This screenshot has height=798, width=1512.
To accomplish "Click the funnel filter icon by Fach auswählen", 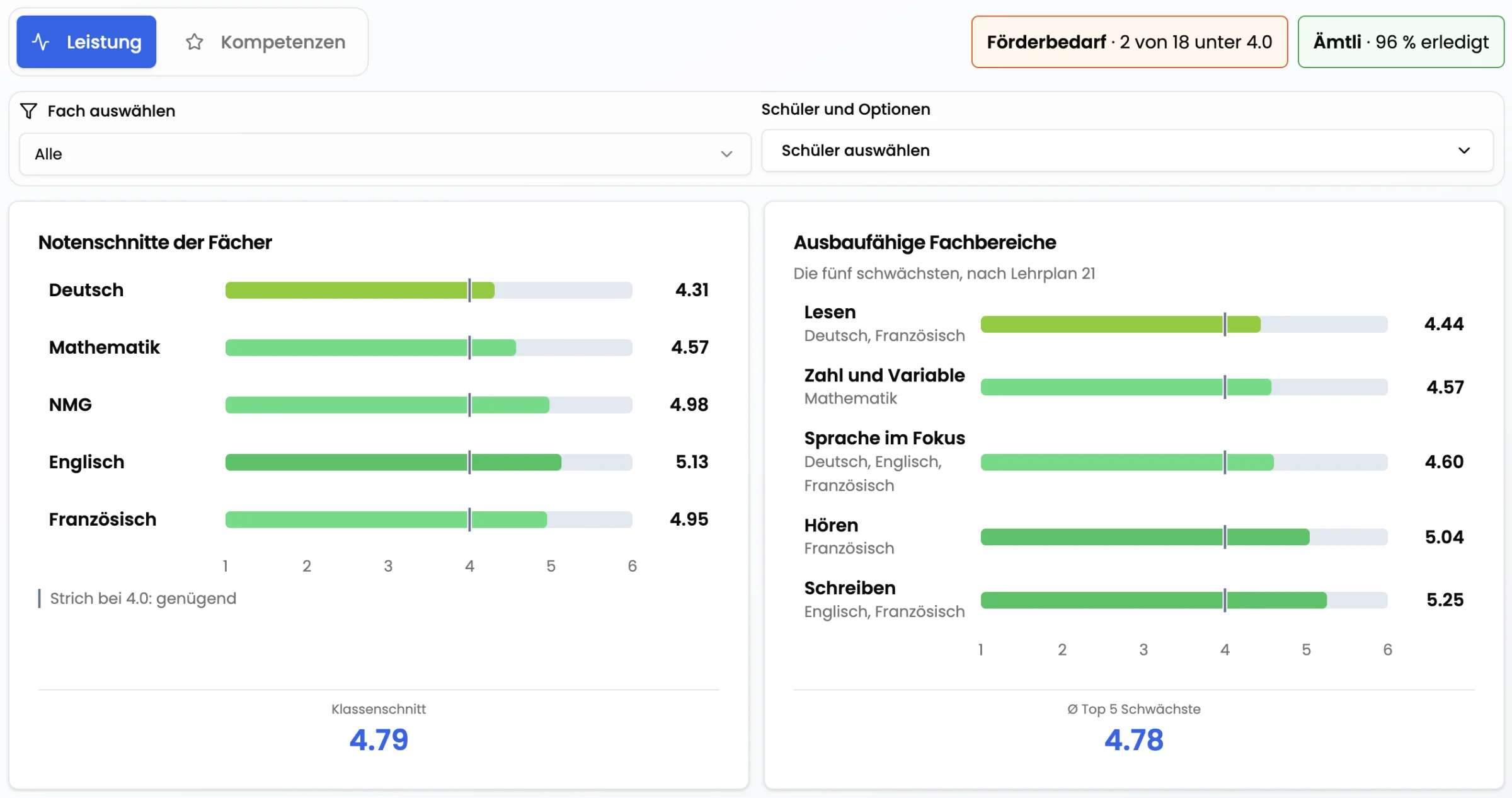I will coord(28,111).
